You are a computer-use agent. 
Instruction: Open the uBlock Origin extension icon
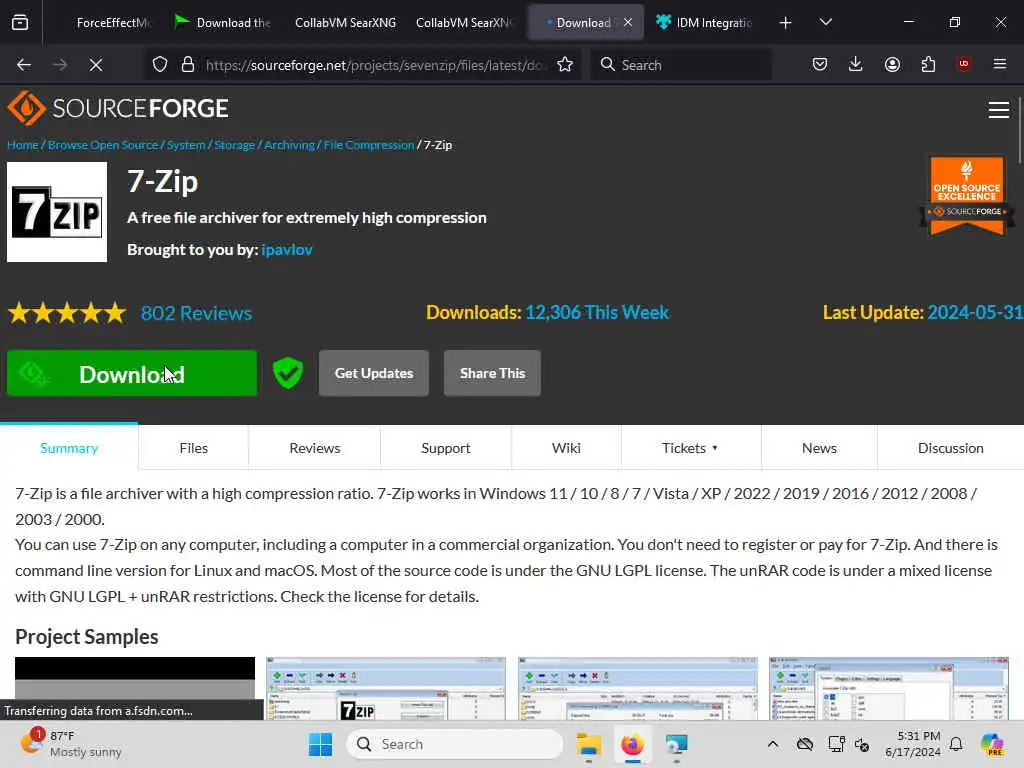[964, 64]
